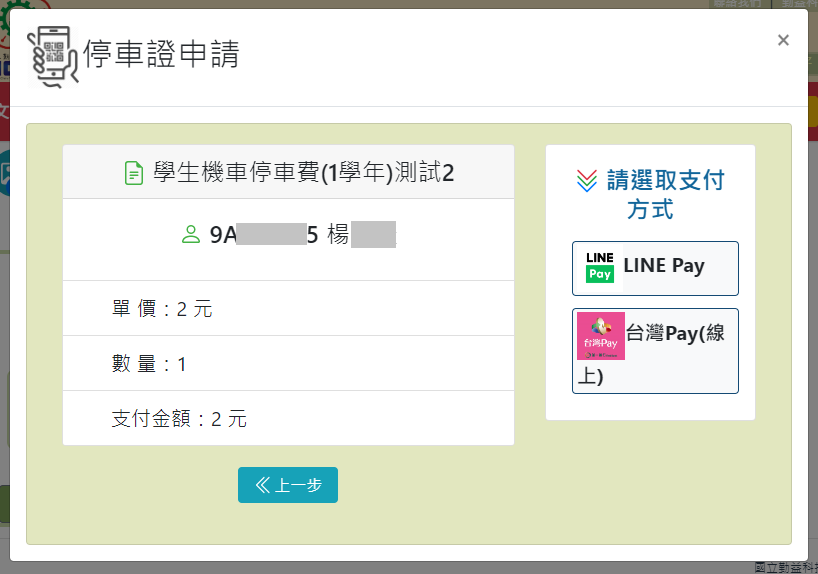Viewport: 818px width, 574px height.
Task: Click the double chevron down icon
Action: click(586, 181)
